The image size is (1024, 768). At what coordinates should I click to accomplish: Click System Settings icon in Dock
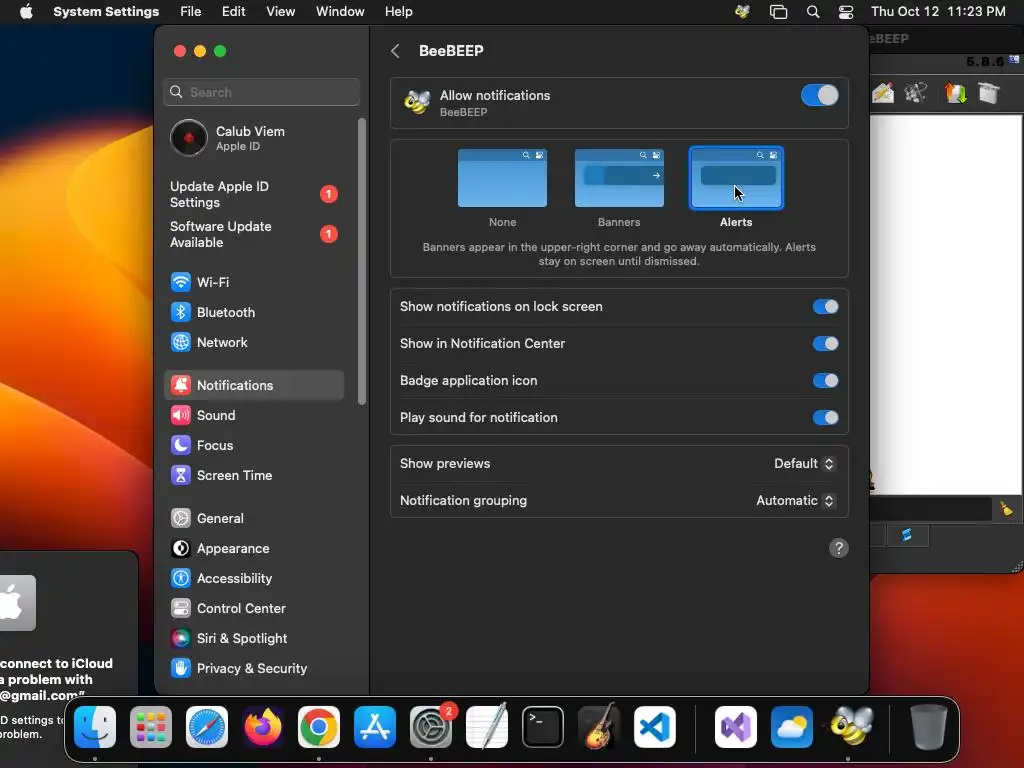[x=431, y=727]
